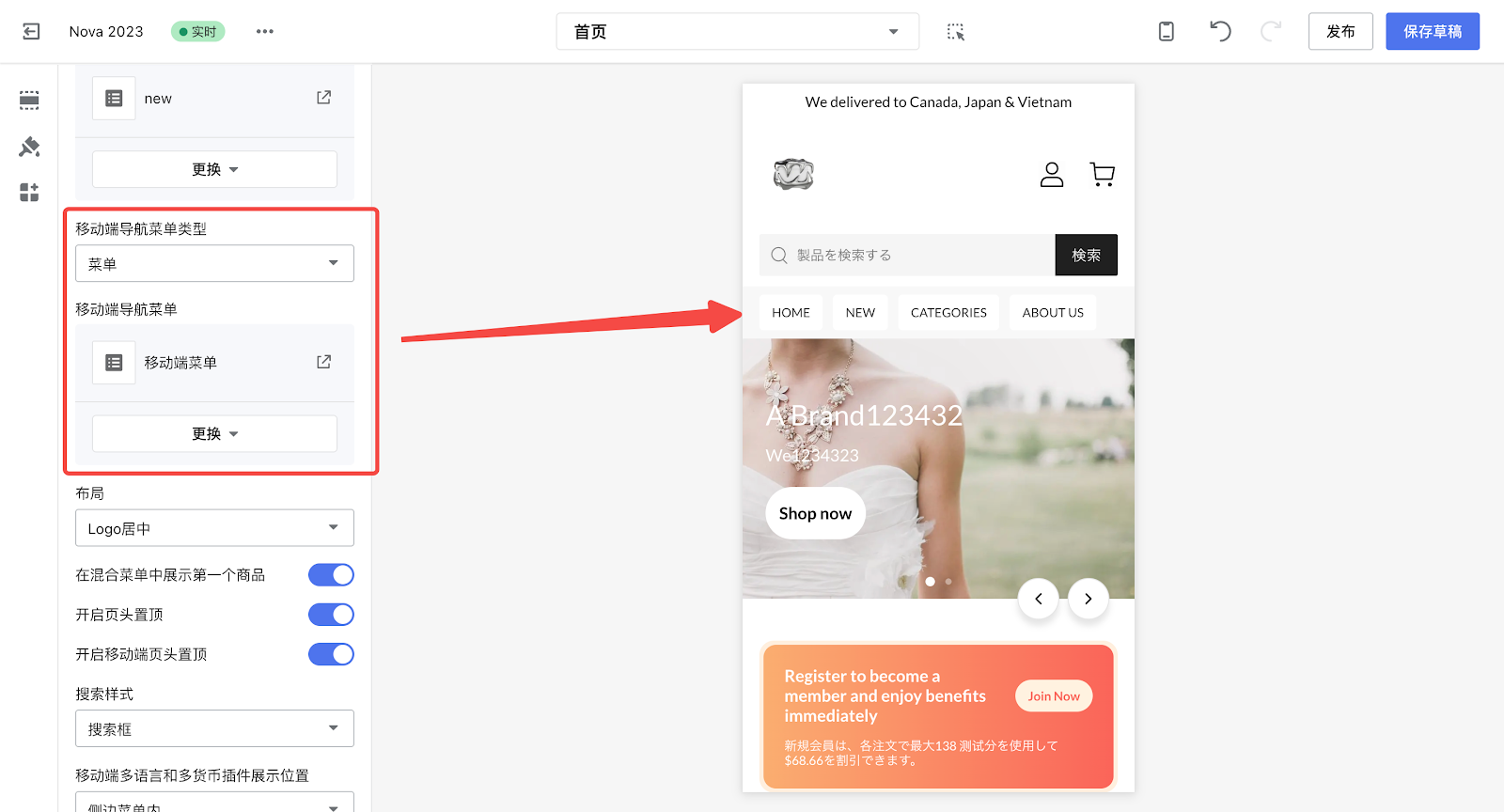Click the 保存草稿 save draft button
The width and height of the screenshot is (1504, 812).
pyautogui.click(x=1432, y=32)
